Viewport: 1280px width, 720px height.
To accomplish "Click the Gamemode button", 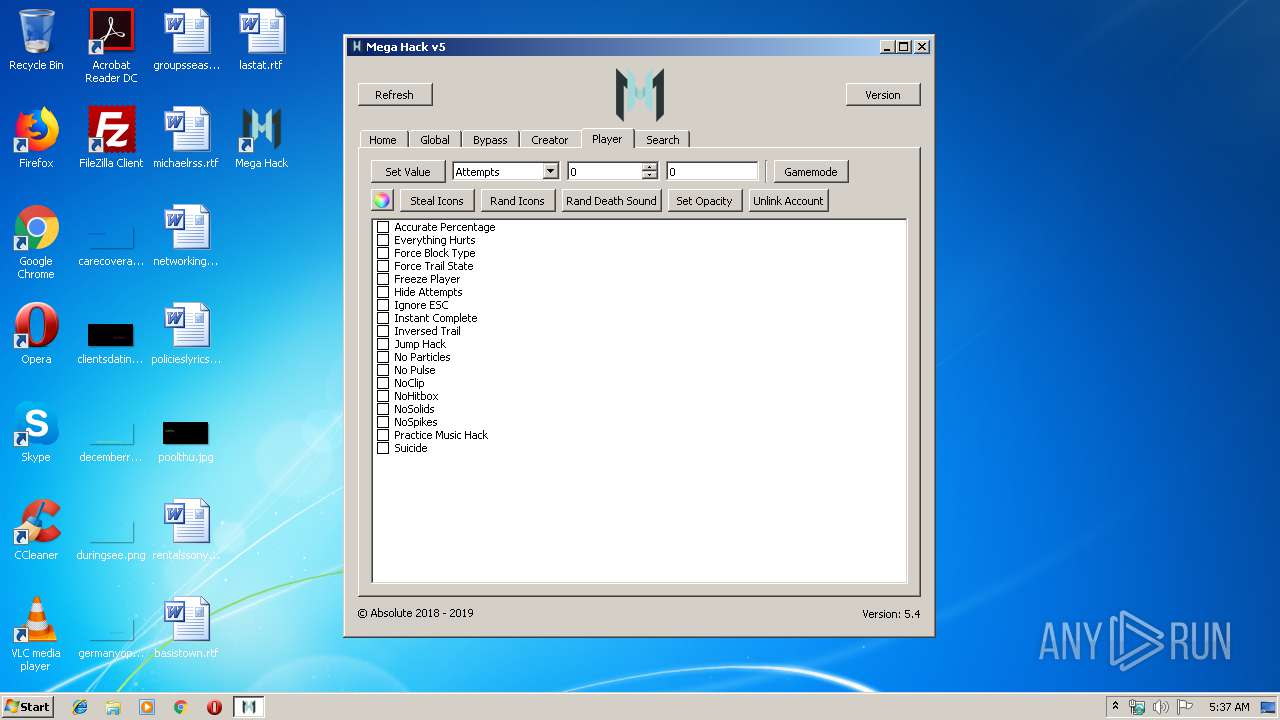I will (x=811, y=172).
